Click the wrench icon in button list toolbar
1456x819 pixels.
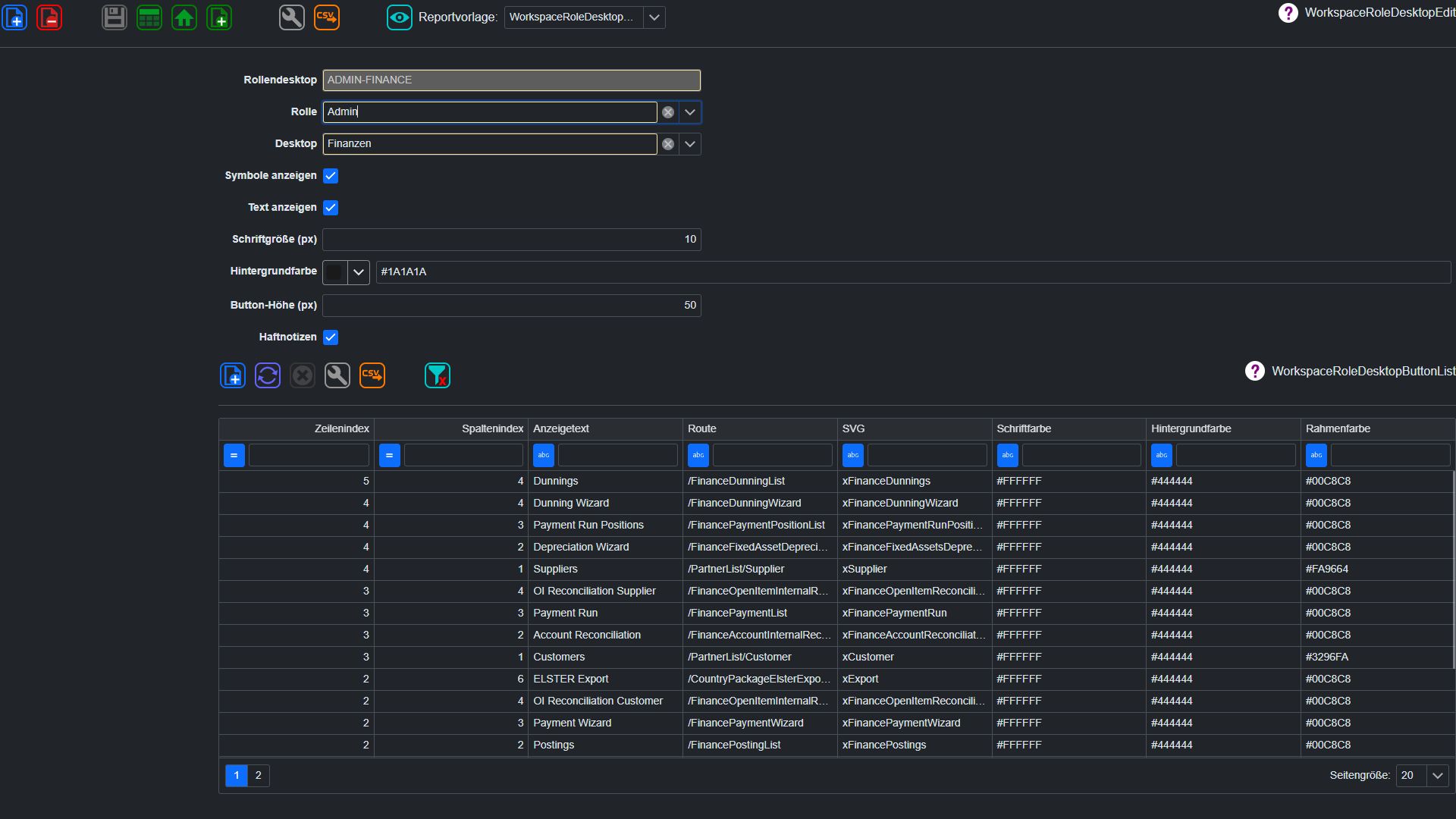coord(337,375)
